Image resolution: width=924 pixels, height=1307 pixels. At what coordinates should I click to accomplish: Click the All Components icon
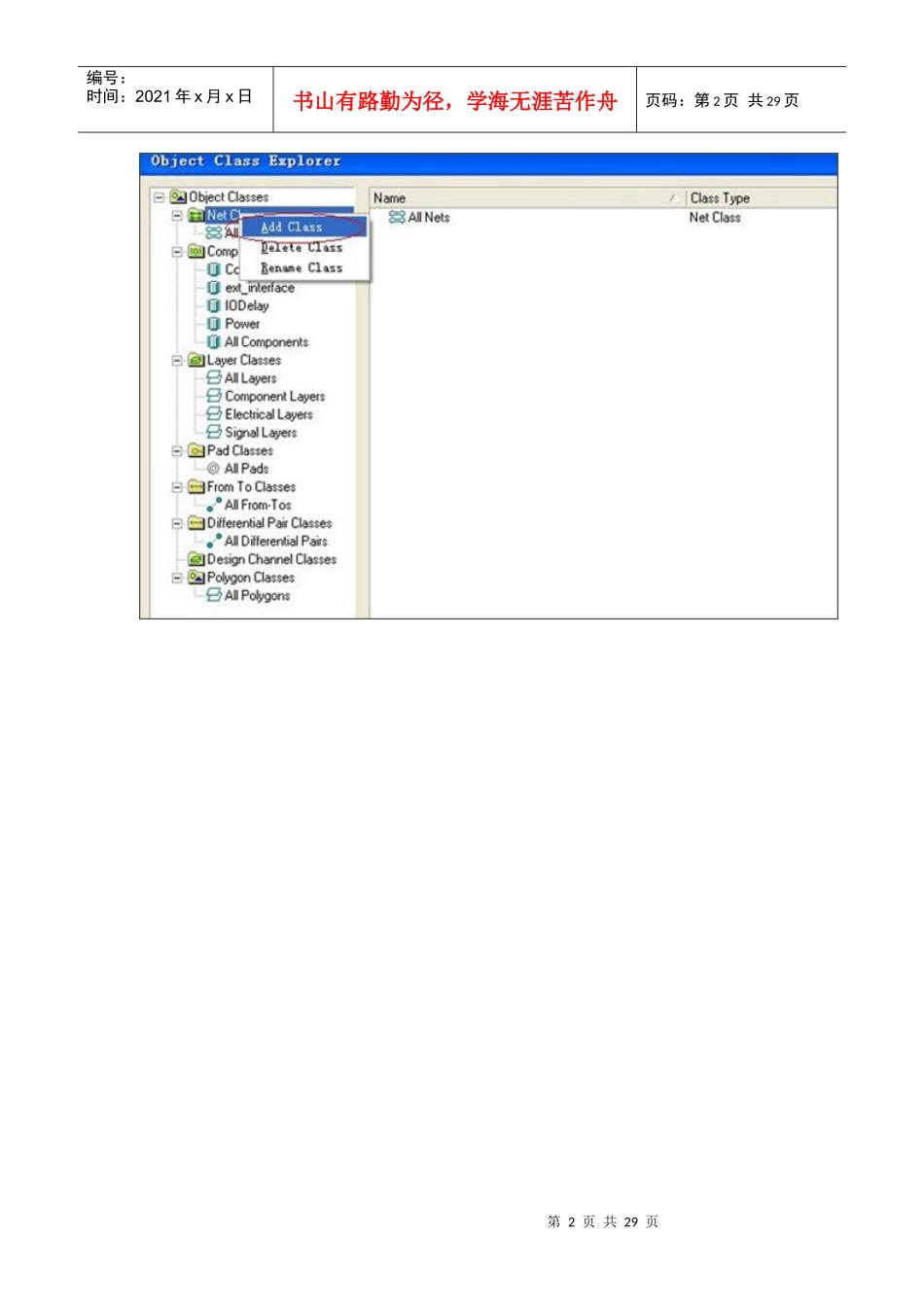coord(214,341)
